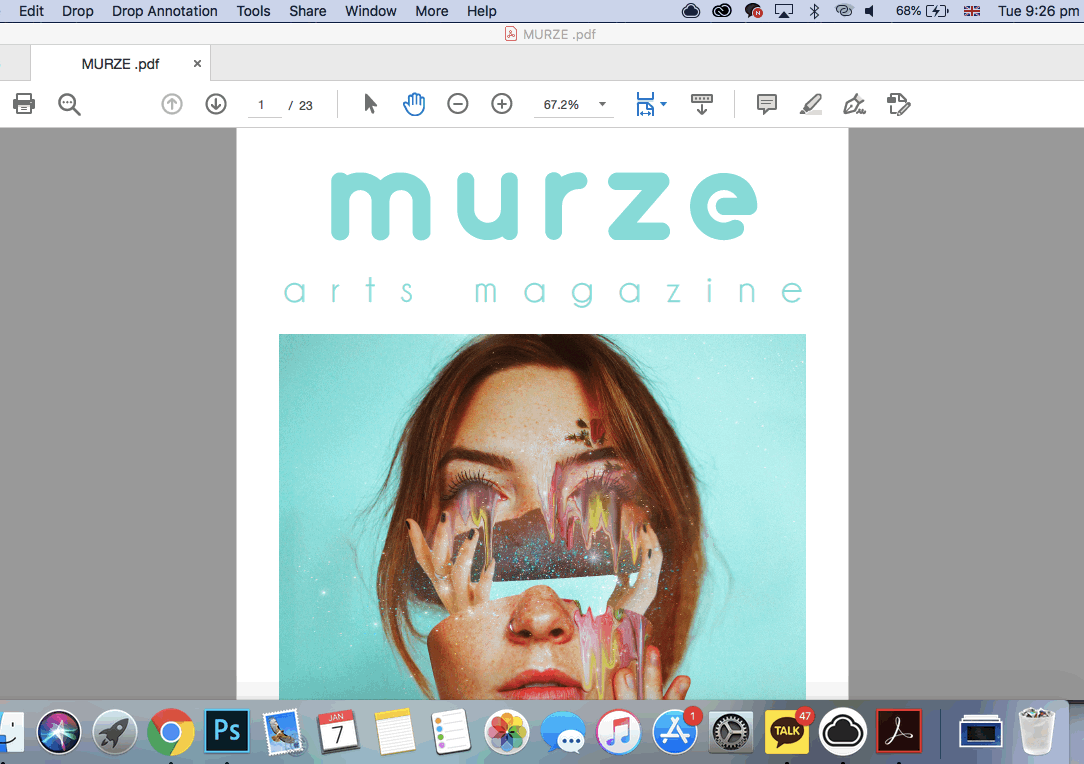Viewport: 1084px width, 764px height.
Task: Open the sign document pen tool
Action: coord(854,104)
